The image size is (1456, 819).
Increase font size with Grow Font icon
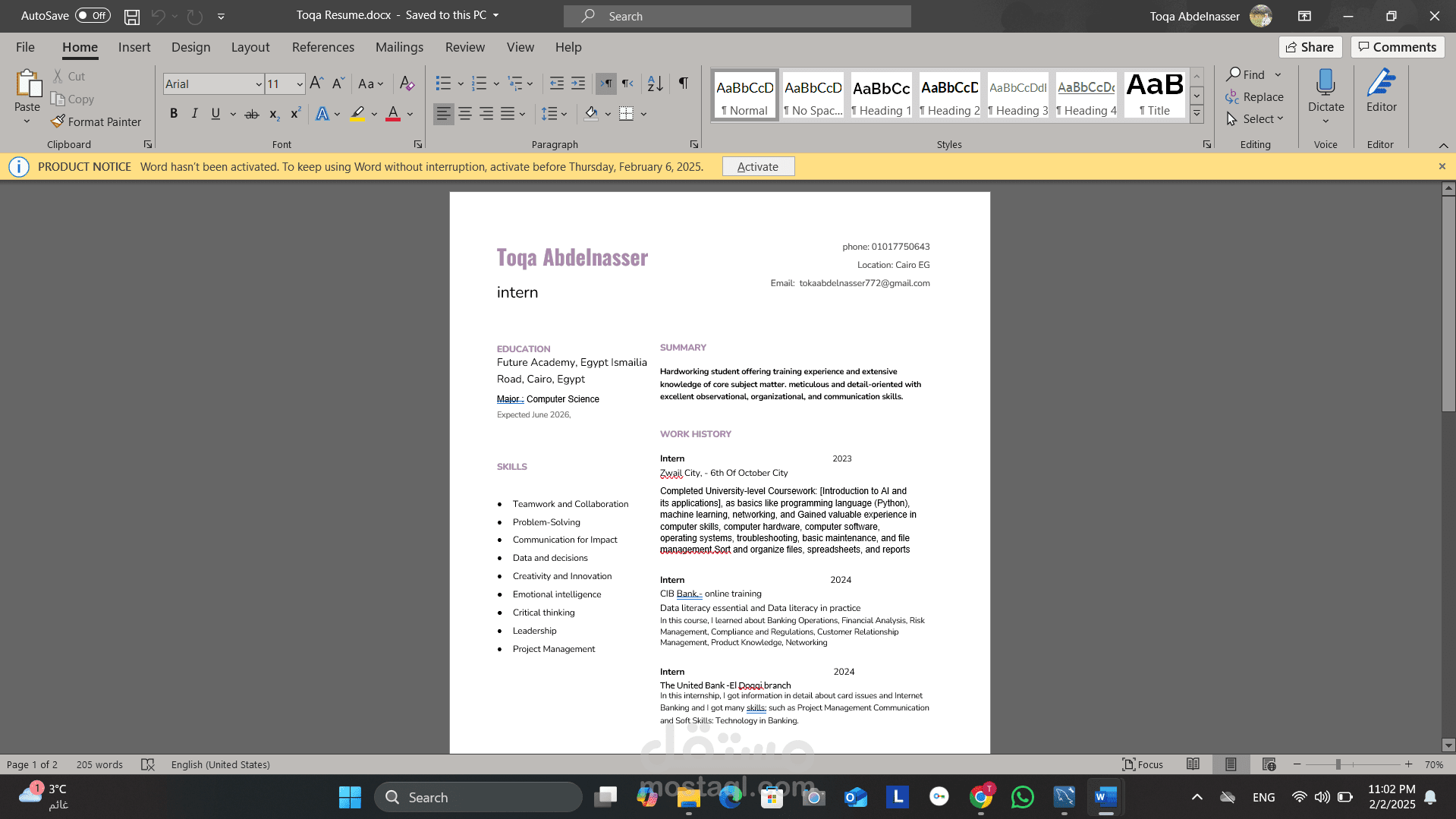(x=316, y=83)
